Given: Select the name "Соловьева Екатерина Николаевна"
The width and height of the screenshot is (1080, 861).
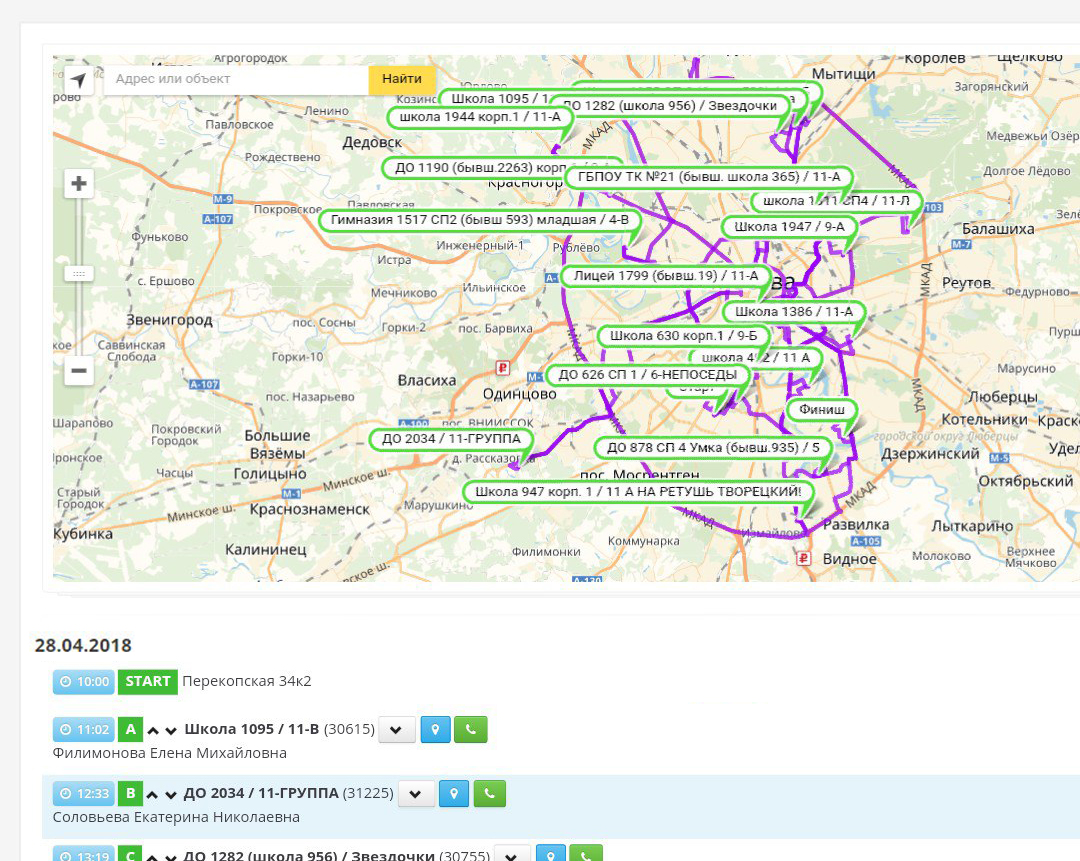Looking at the screenshot, I should (x=176, y=818).
